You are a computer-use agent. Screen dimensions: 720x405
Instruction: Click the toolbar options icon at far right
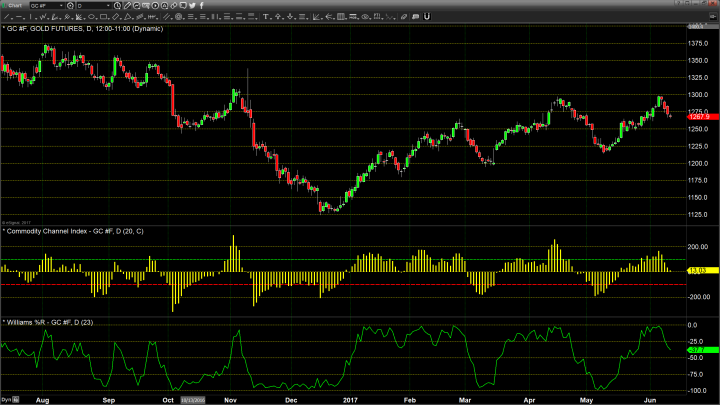click(x=713, y=17)
